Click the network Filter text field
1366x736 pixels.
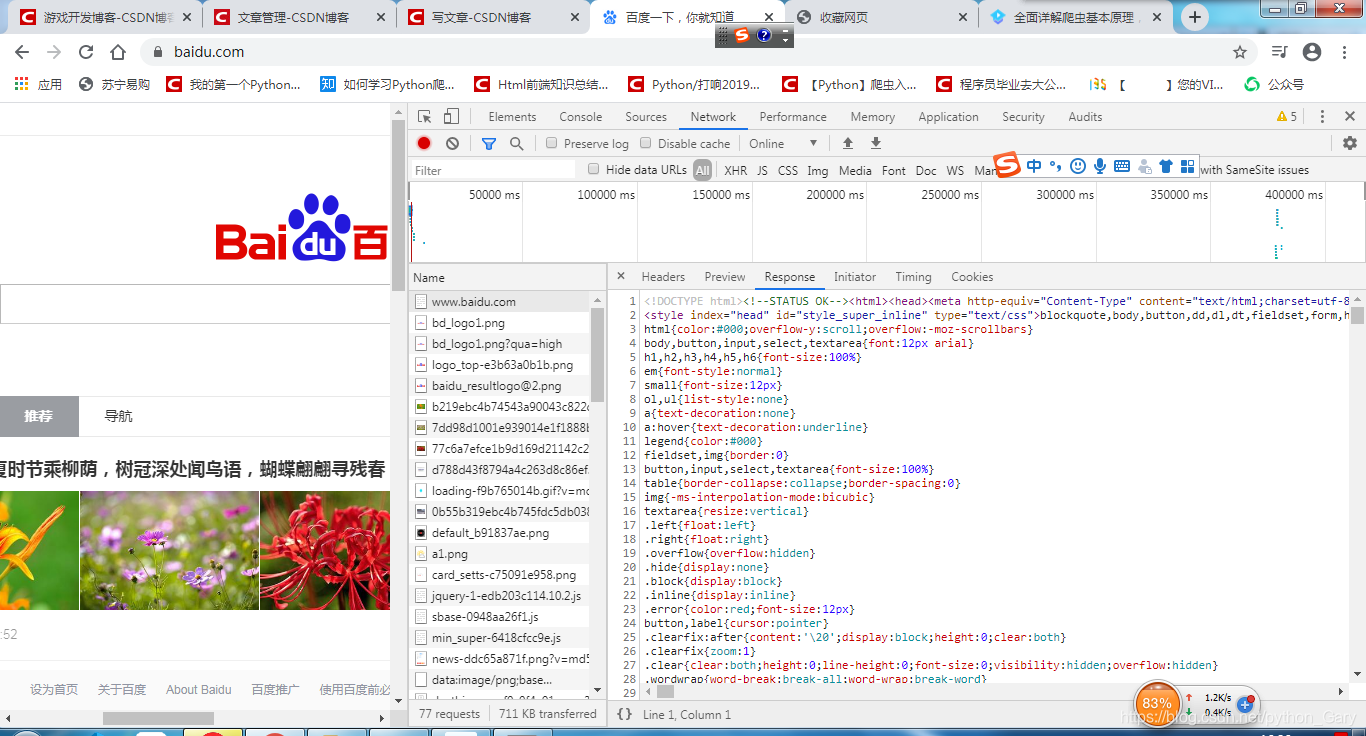coord(494,170)
